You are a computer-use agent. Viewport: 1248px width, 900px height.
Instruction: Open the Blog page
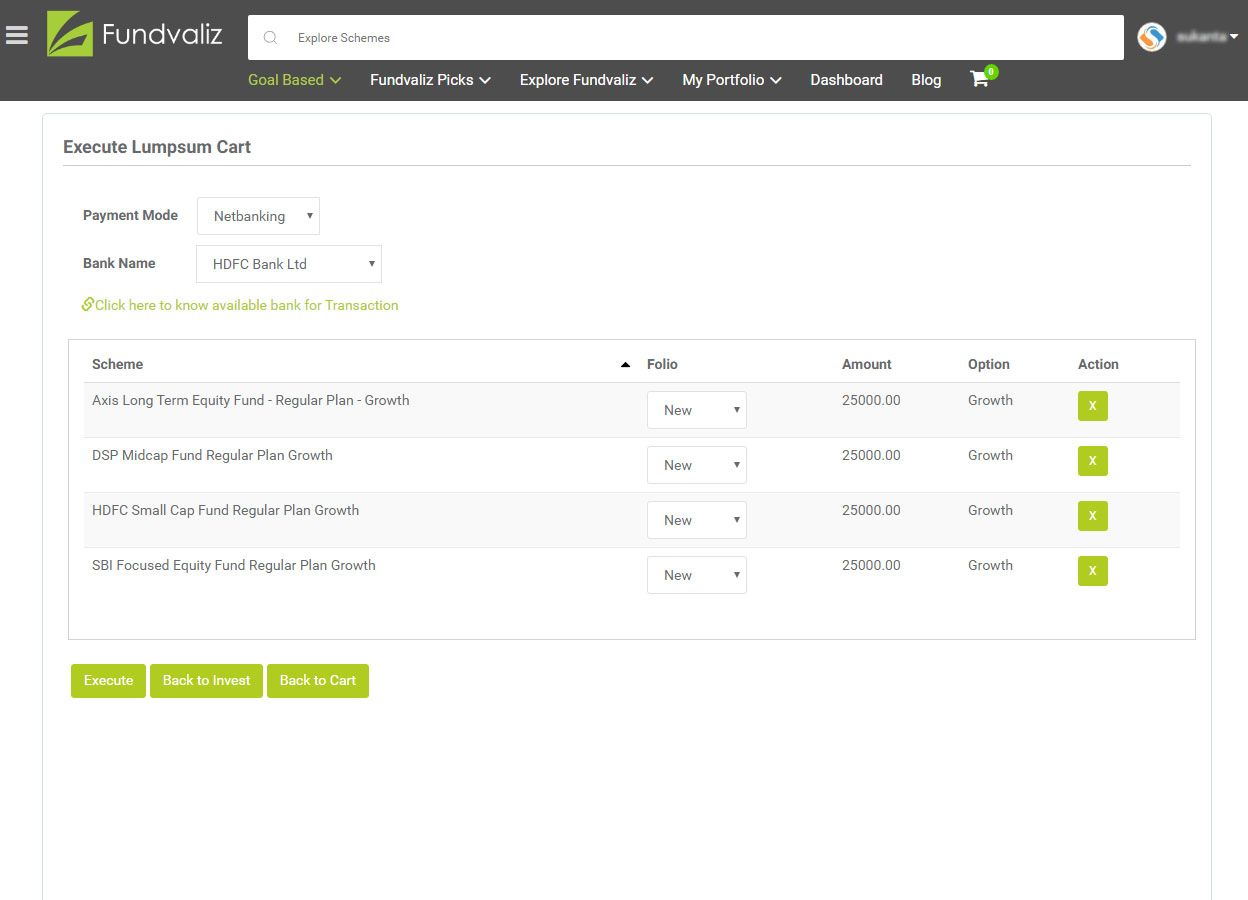[926, 80]
